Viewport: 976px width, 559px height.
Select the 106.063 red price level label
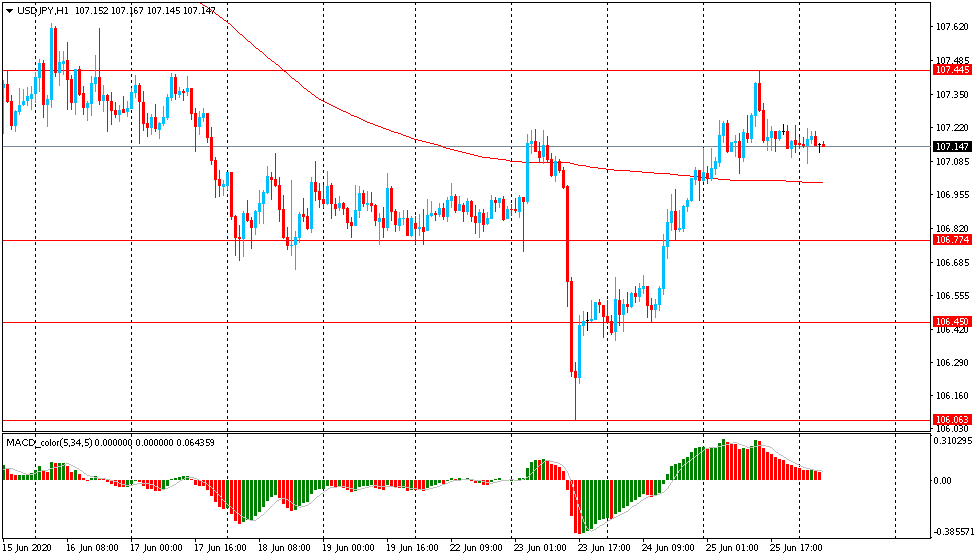pyautogui.click(x=952, y=420)
